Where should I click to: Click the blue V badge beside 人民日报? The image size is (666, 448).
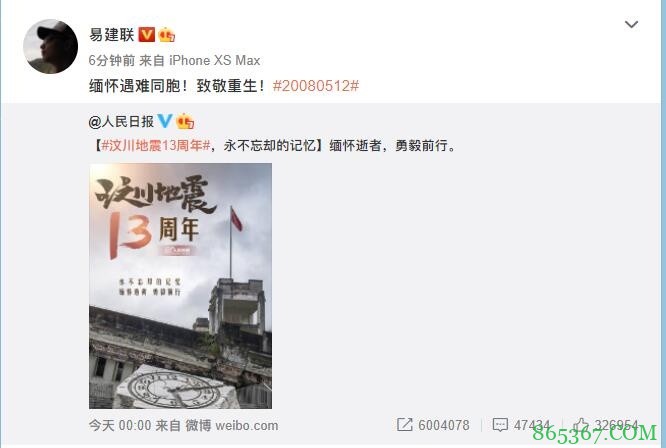(165, 121)
